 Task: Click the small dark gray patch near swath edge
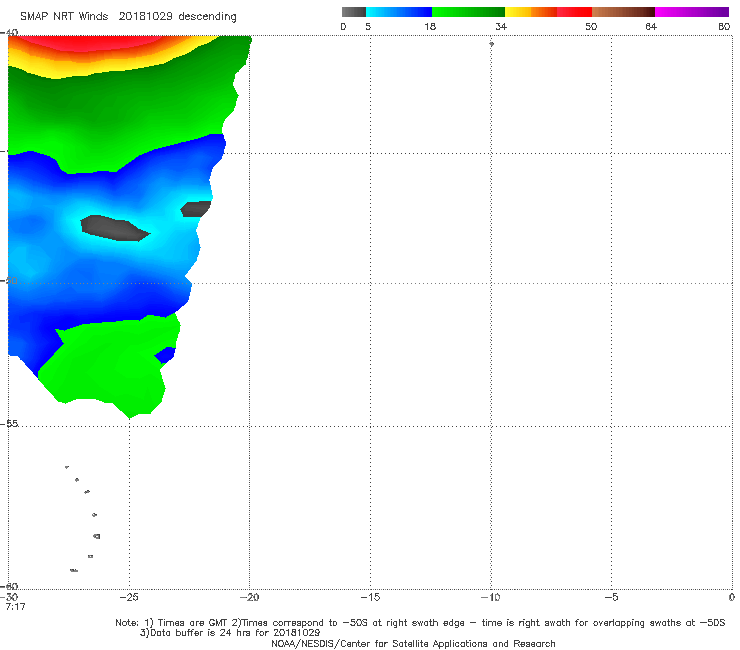[x=196, y=209]
